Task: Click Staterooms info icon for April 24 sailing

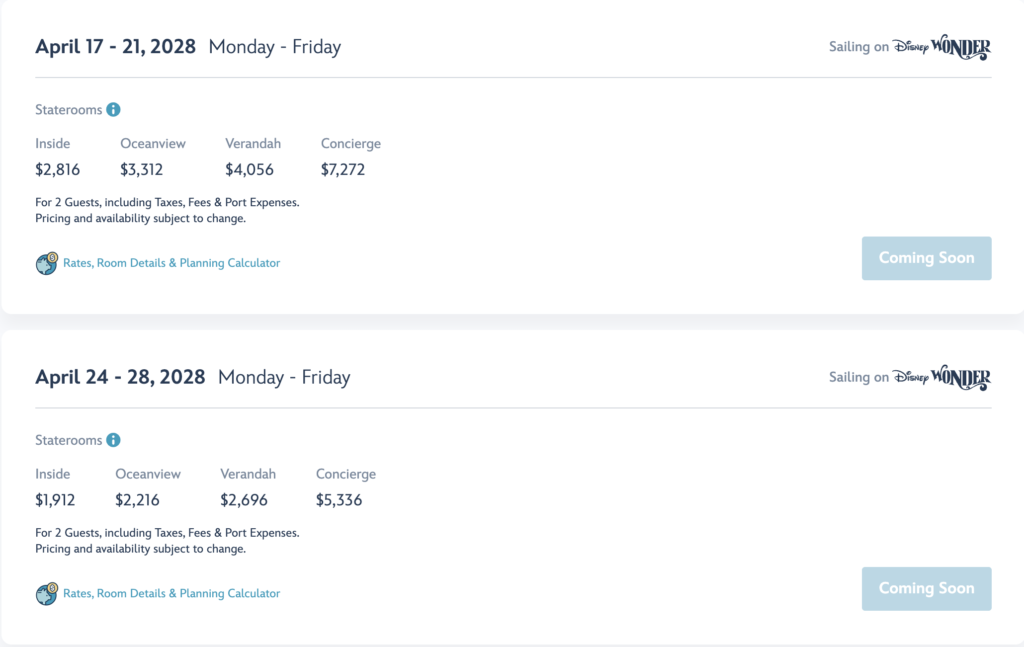Action: click(113, 440)
